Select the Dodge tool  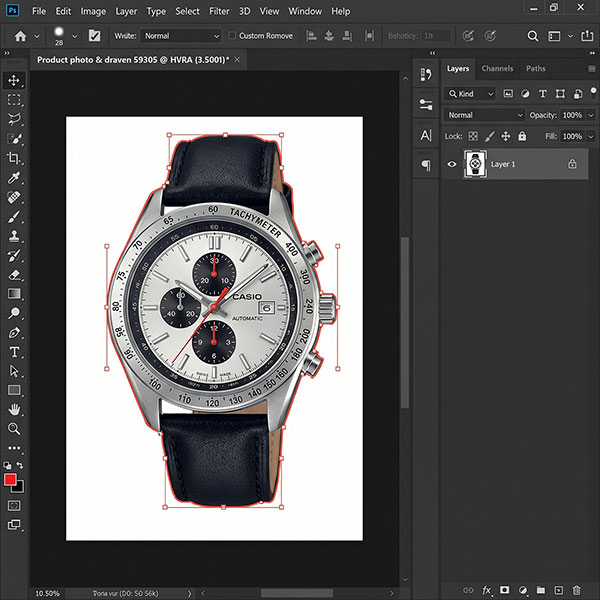(14, 313)
